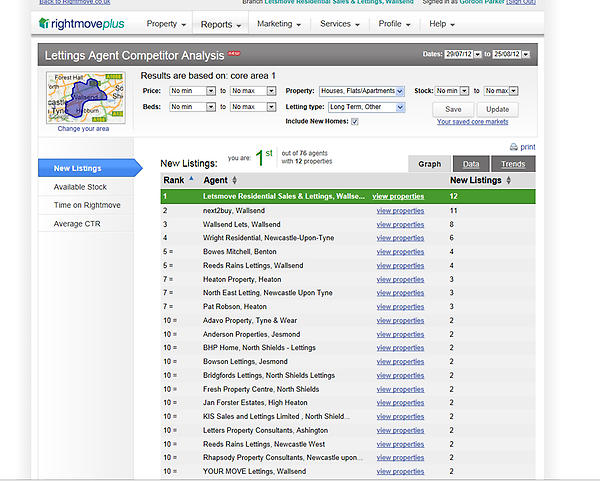The image size is (600, 481).
Task: Select New Listings in sidebar
Action: (90, 168)
